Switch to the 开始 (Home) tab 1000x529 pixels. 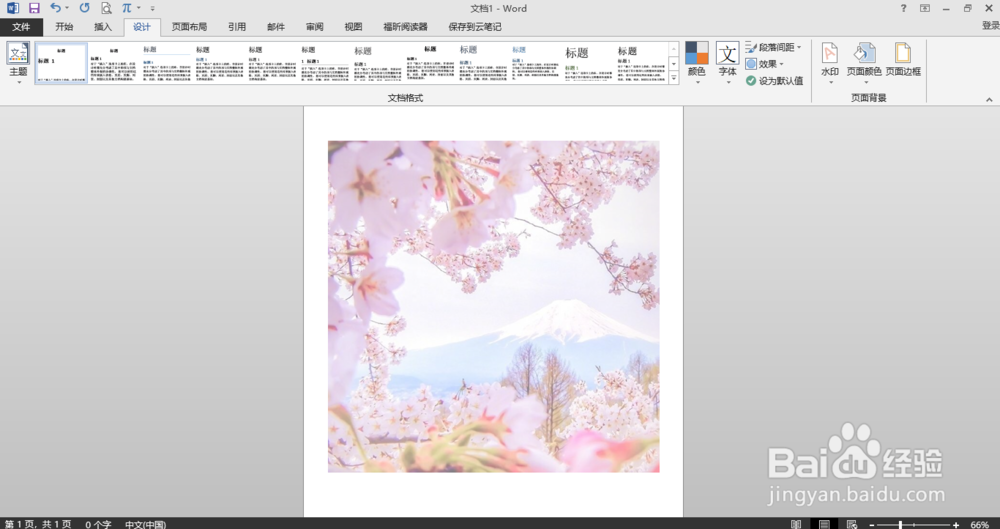coord(64,27)
